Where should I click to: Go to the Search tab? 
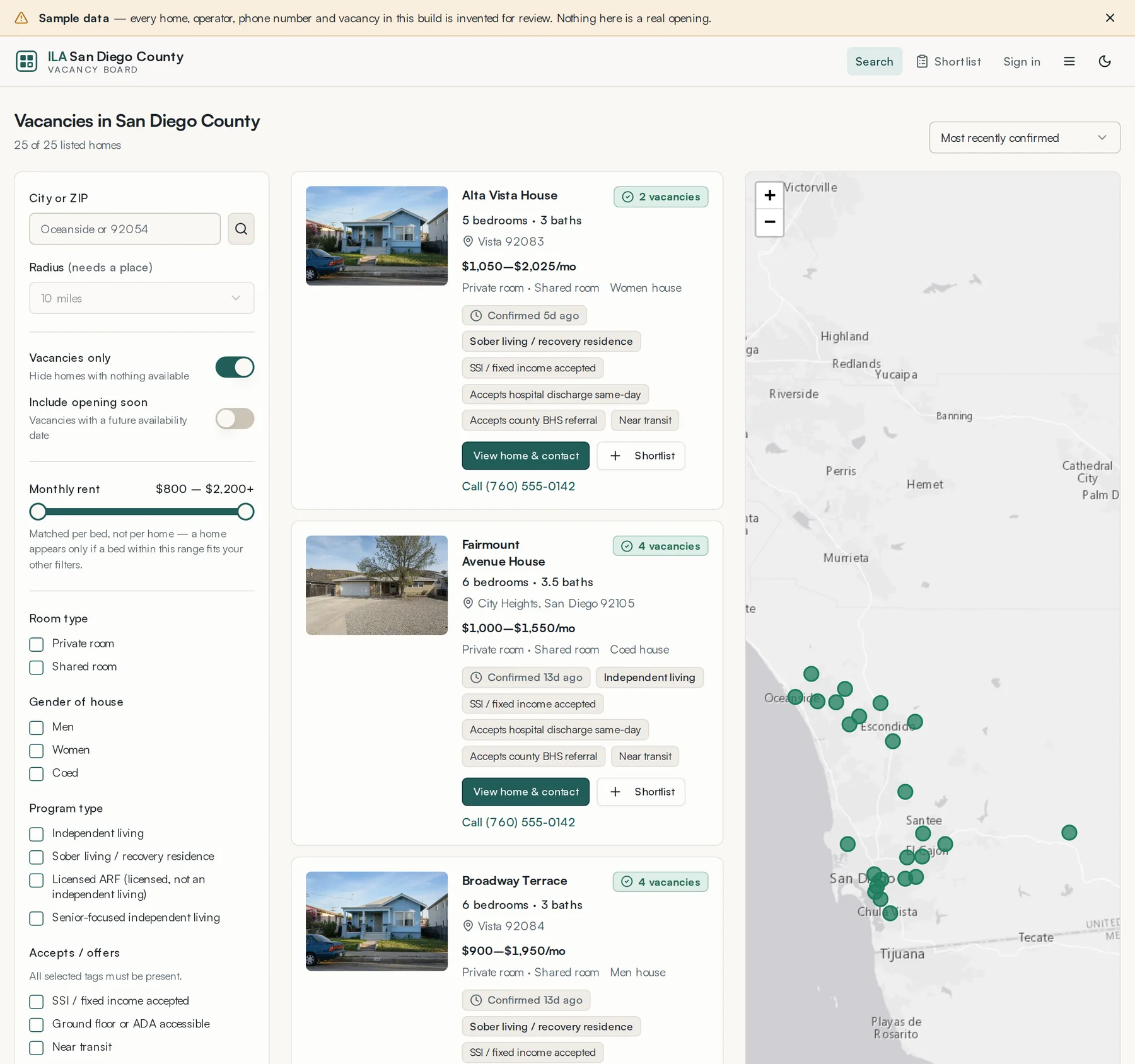874,61
